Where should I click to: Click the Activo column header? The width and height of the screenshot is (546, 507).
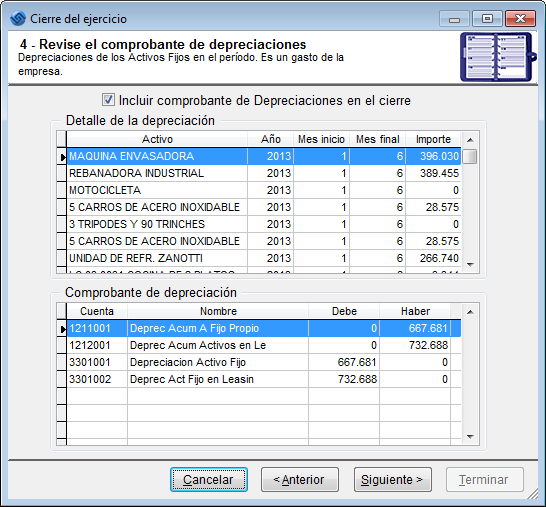click(157, 139)
